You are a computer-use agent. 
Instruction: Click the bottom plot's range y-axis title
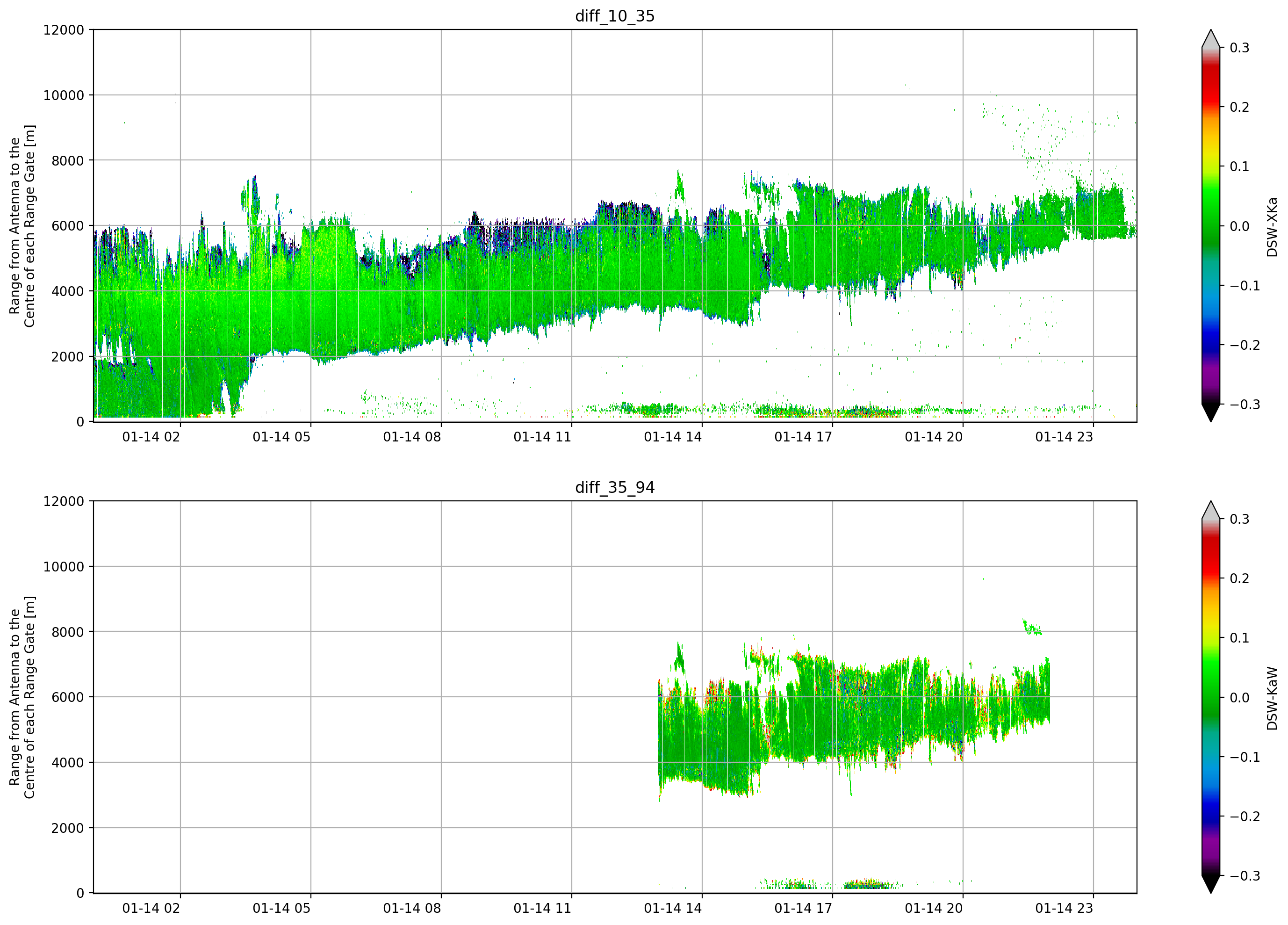click(x=22, y=697)
